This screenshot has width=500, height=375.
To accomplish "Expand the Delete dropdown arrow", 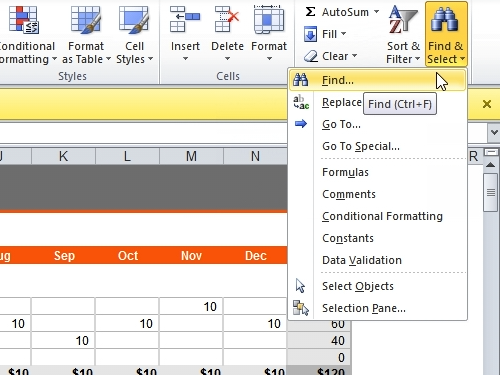I will tap(227, 59).
